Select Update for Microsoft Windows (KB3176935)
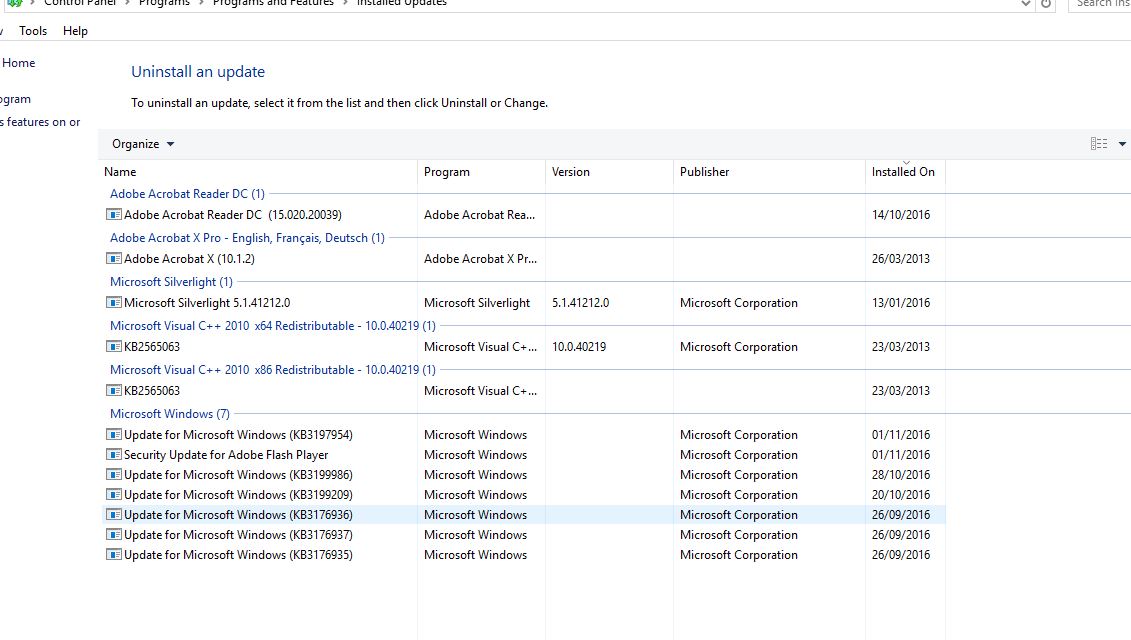Viewport: 1131px width, 640px height. pyautogui.click(x=522, y=554)
